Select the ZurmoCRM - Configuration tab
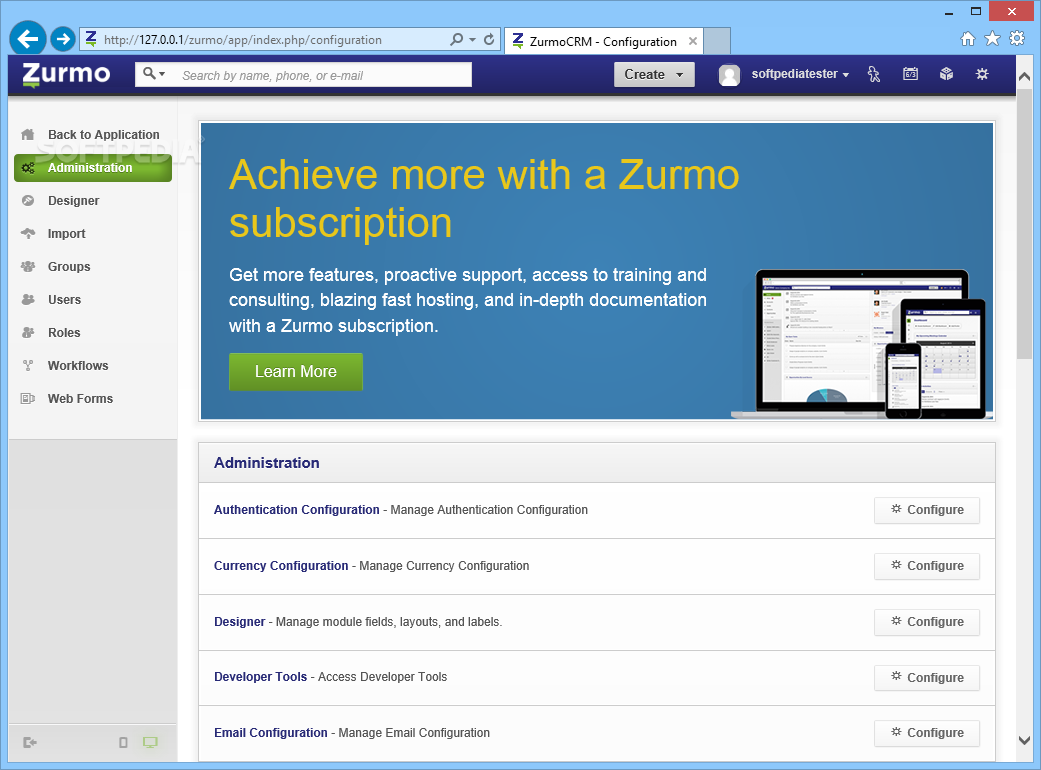Image resolution: width=1041 pixels, height=770 pixels. click(x=601, y=41)
